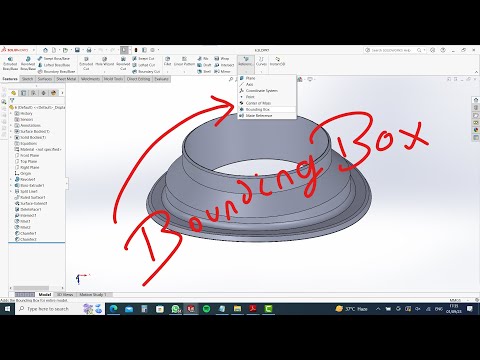Switch to the Surfaces ribbon tab
This screenshot has width=480, height=360.
tap(45, 79)
